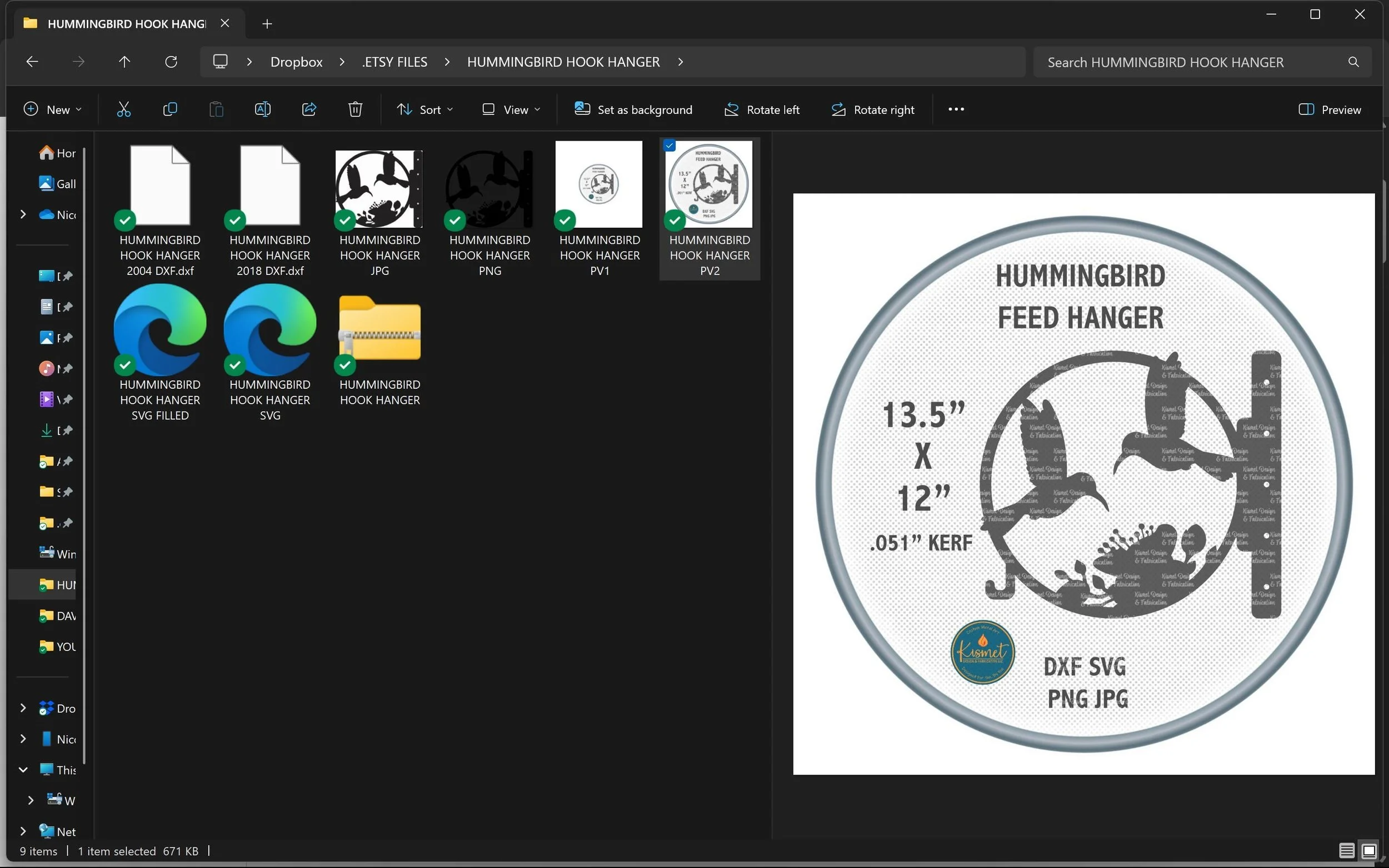
Task: Click Set as background button
Action: click(x=633, y=109)
